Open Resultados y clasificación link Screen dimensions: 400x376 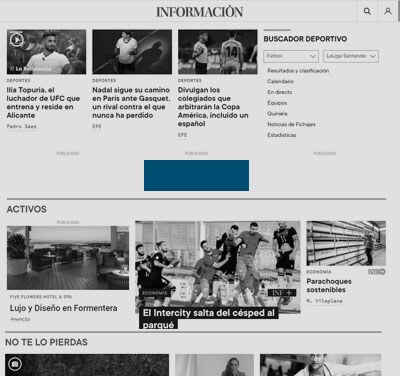tap(298, 71)
